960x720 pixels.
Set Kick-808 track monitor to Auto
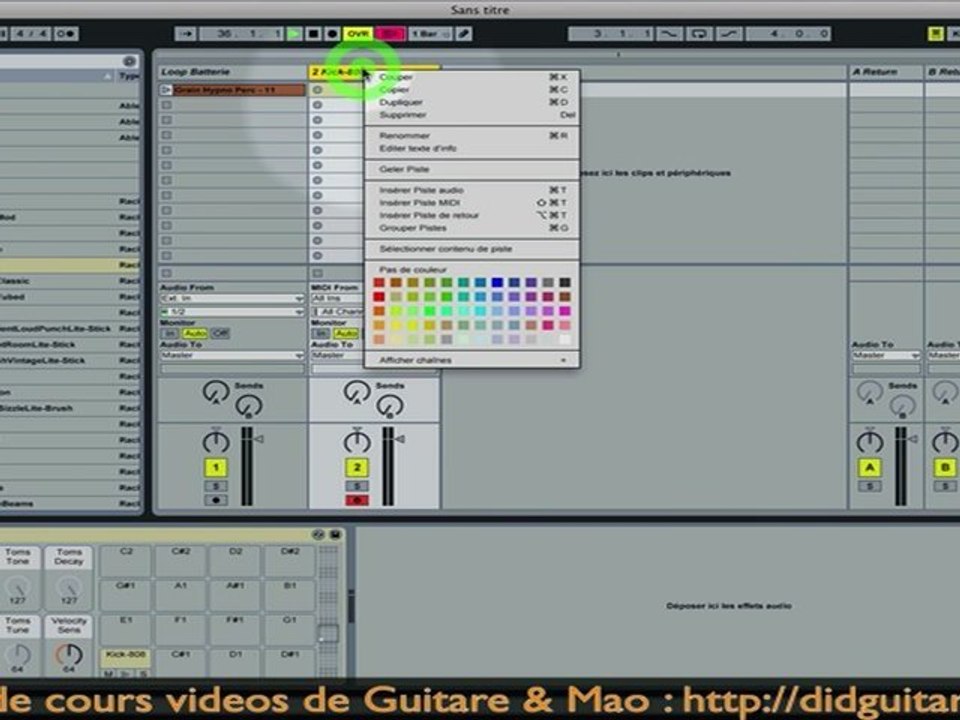pos(346,334)
